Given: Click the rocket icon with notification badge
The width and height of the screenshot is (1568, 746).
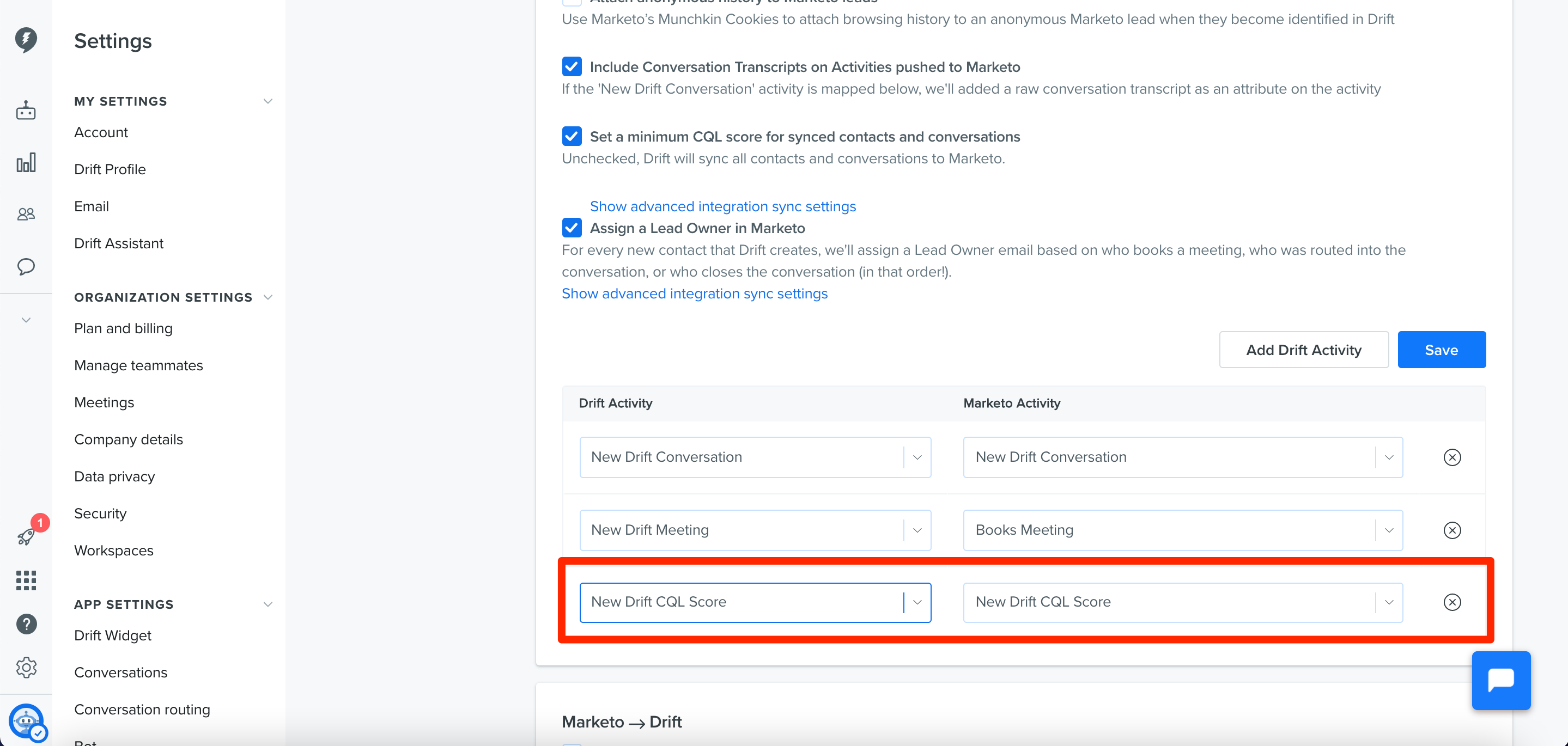Looking at the screenshot, I should click(27, 536).
